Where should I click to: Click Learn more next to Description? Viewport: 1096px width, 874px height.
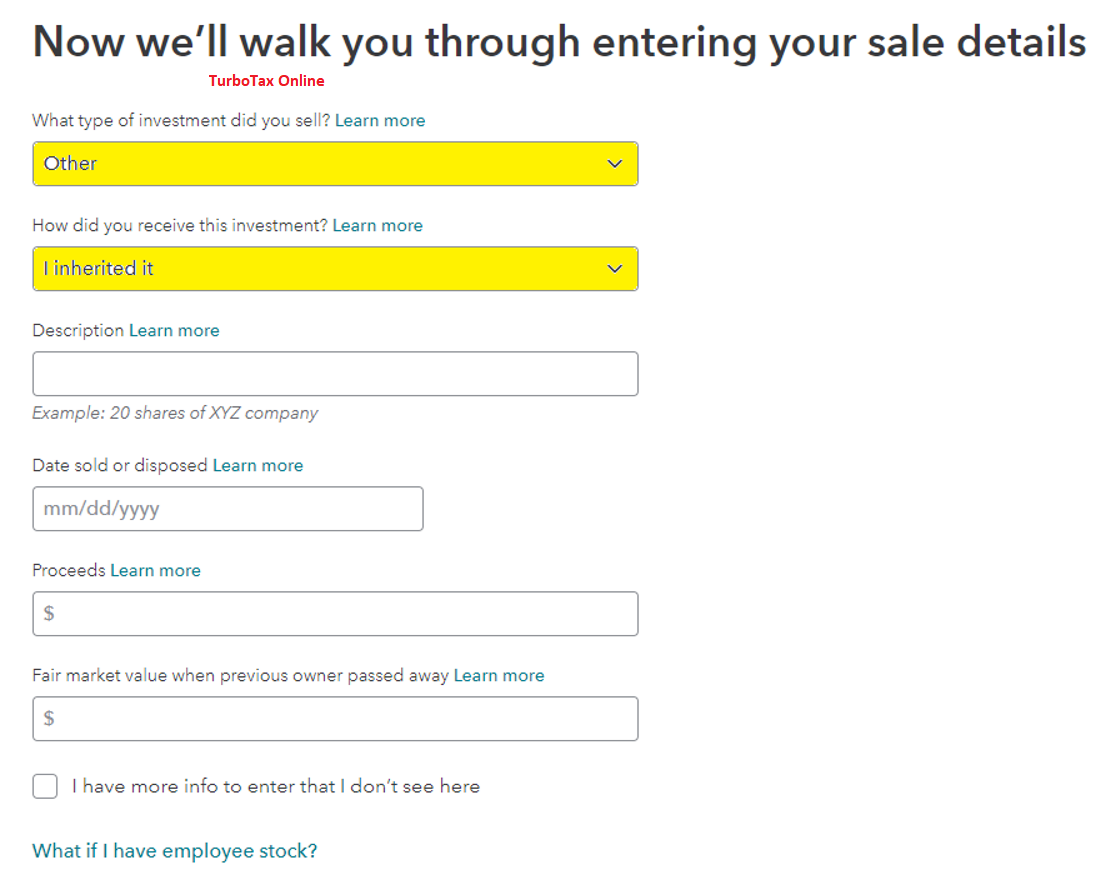coord(174,330)
